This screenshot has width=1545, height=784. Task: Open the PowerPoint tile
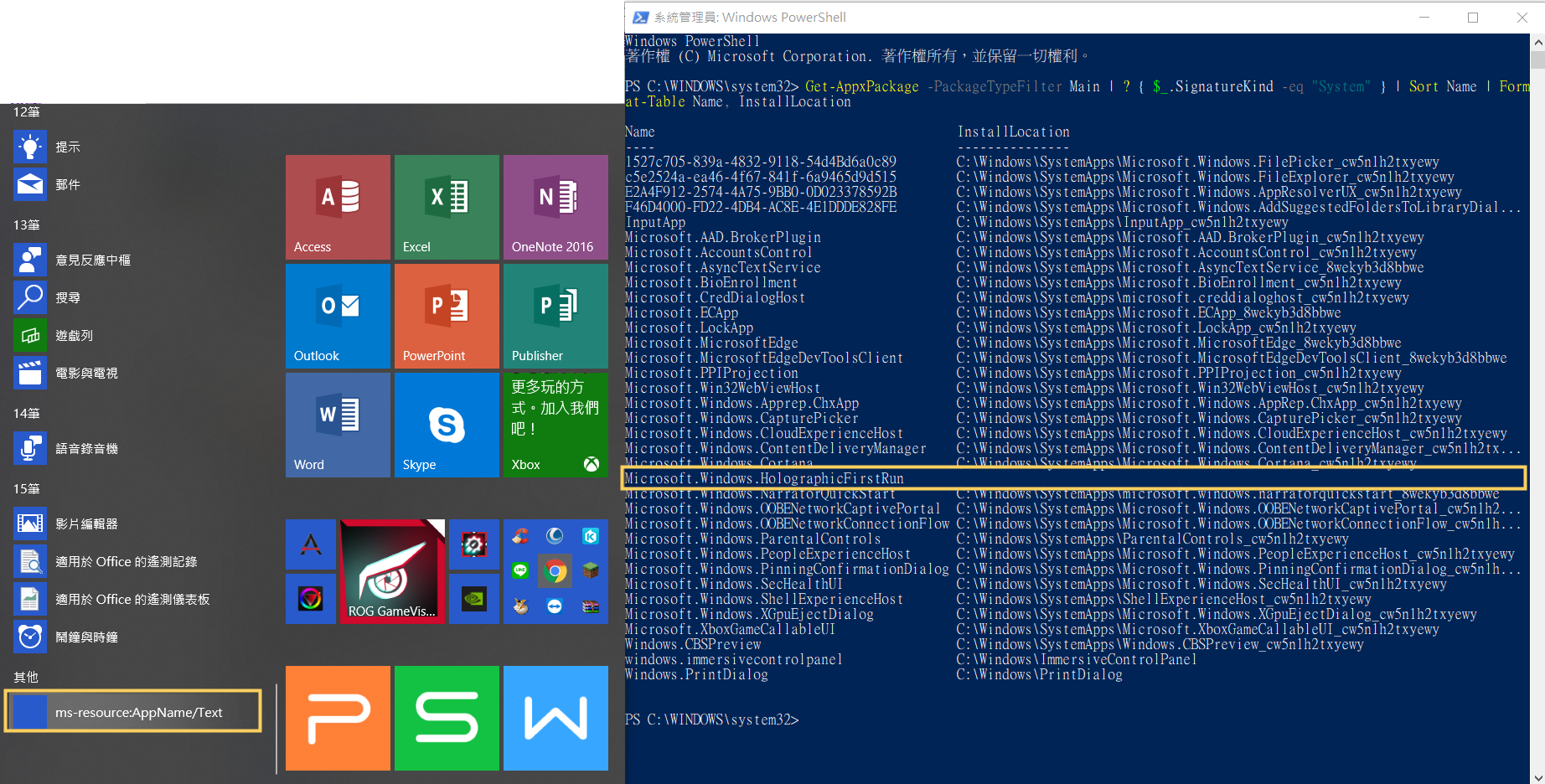pyautogui.click(x=447, y=316)
